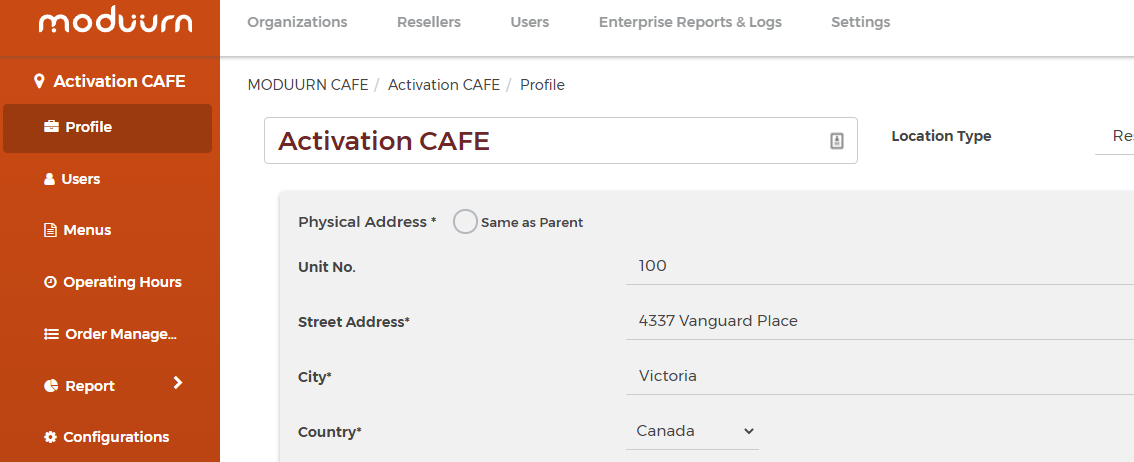
Task: Click the Moduurn logo
Action: tap(116, 22)
